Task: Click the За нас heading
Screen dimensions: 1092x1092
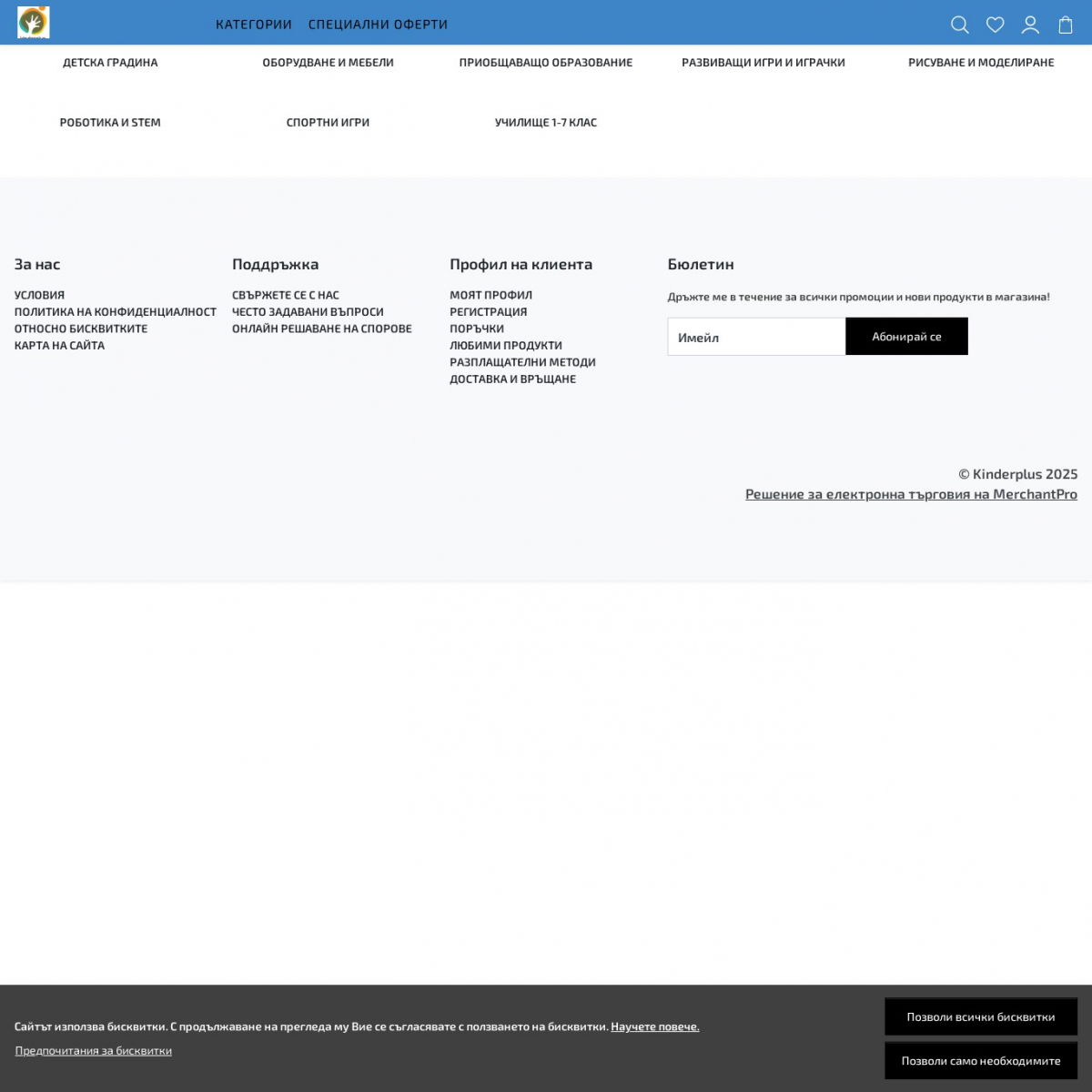Action: (37, 264)
